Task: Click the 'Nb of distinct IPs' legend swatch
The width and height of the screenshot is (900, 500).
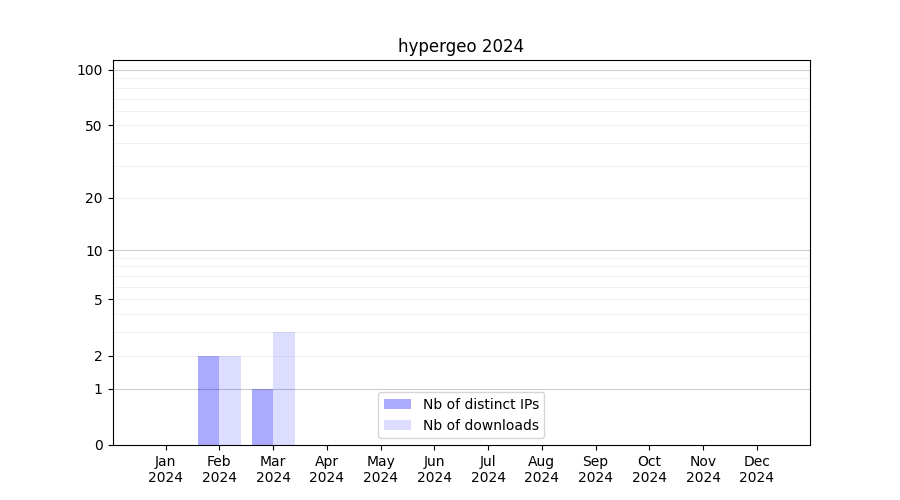Action: click(x=397, y=404)
